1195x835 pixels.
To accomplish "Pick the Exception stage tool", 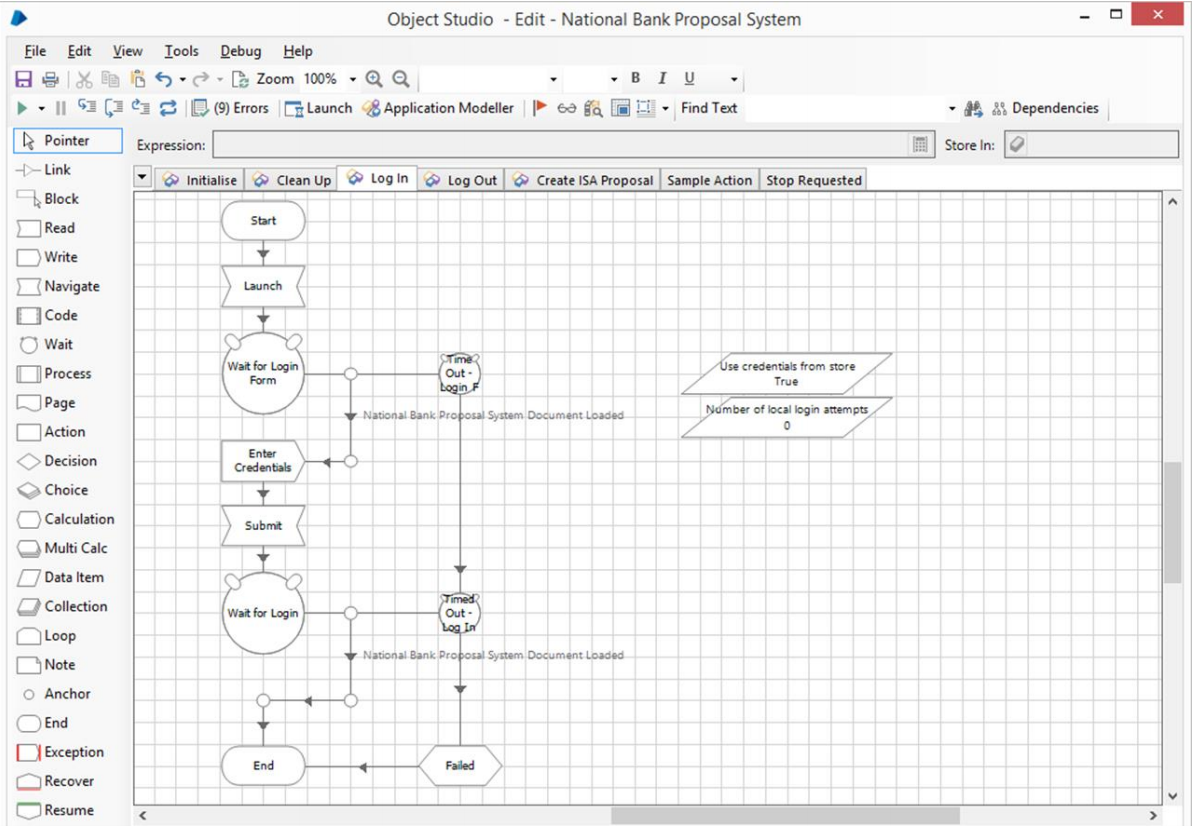I will click(60, 753).
